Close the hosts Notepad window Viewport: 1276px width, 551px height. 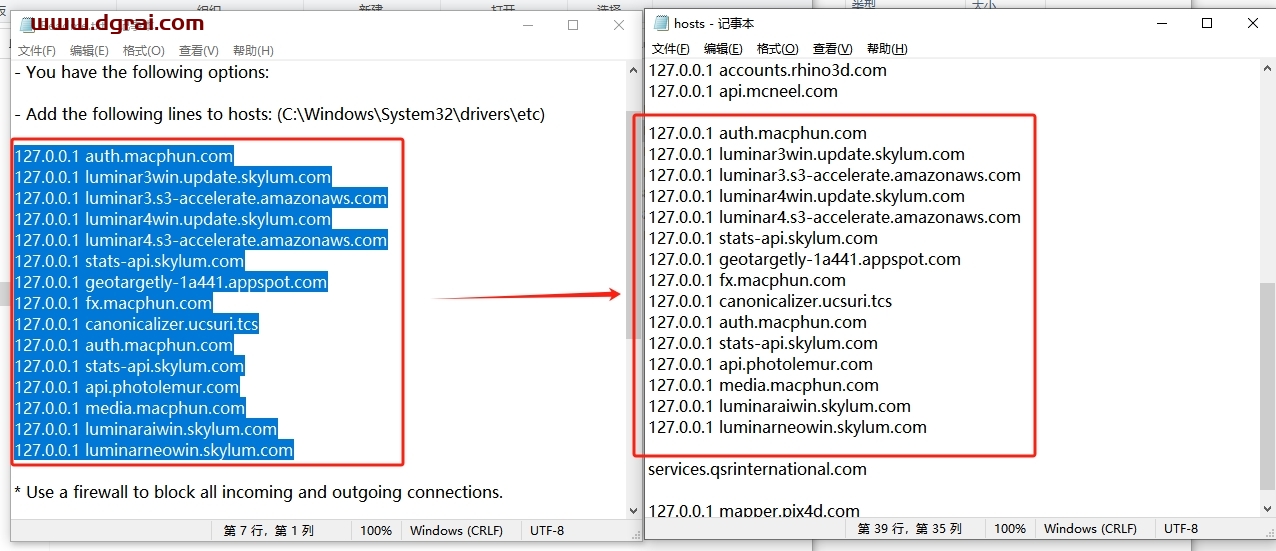pyautogui.click(x=1253, y=23)
